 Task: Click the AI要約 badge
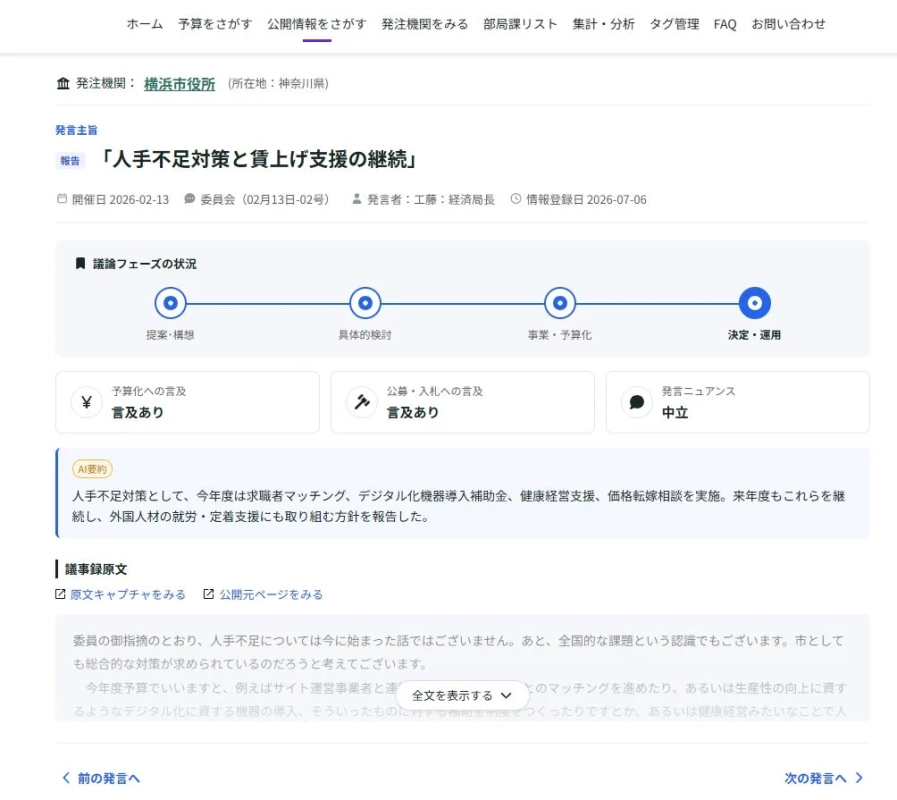92,469
